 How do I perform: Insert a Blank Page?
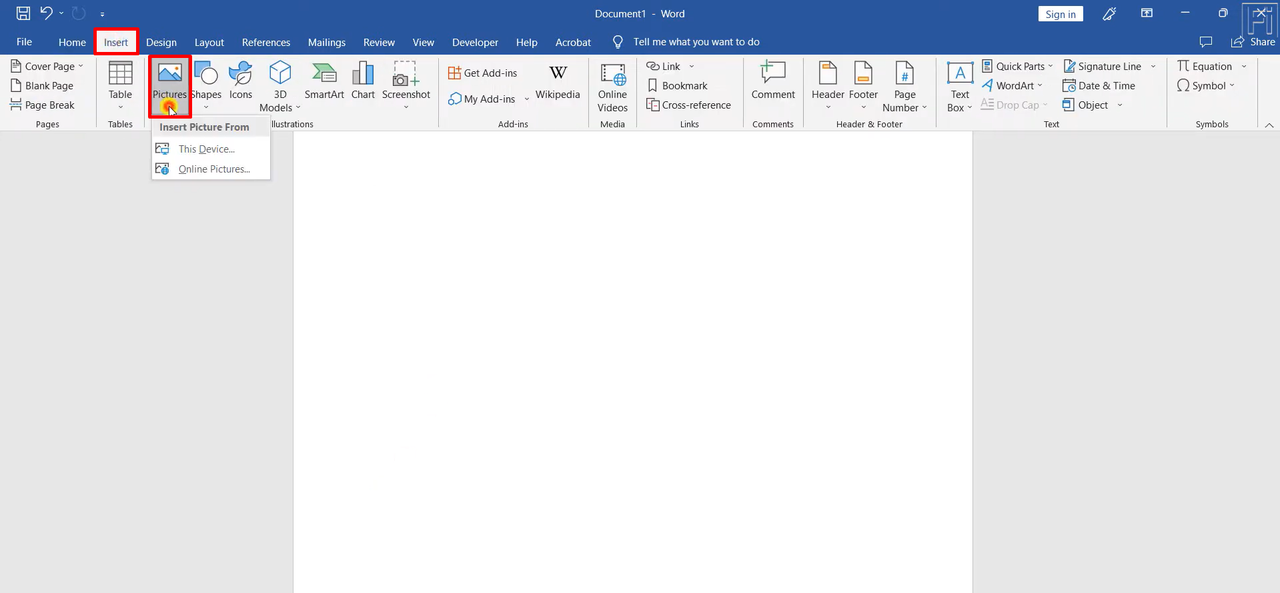coord(42,86)
